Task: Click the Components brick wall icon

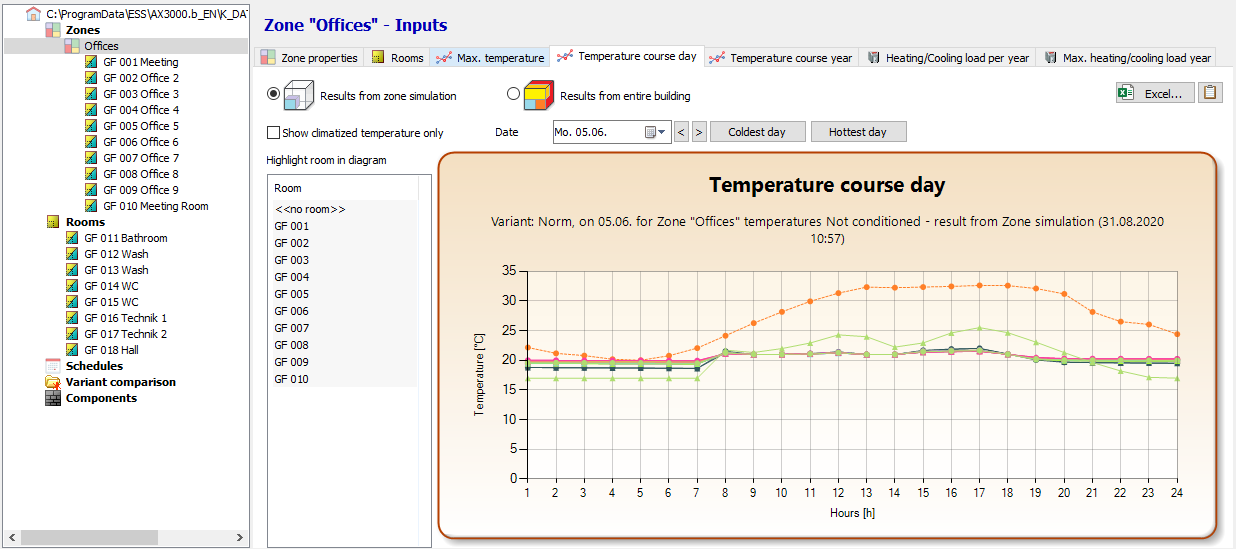Action: click(x=53, y=398)
